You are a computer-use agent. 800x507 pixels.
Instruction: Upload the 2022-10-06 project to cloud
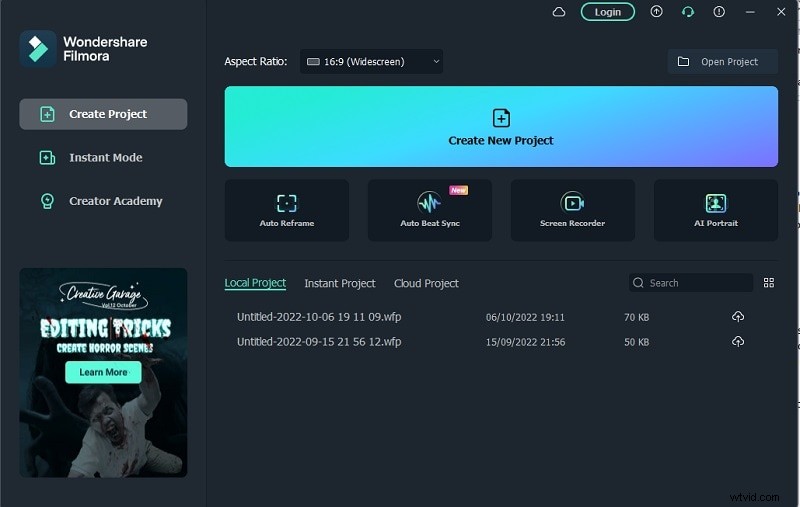coord(738,317)
